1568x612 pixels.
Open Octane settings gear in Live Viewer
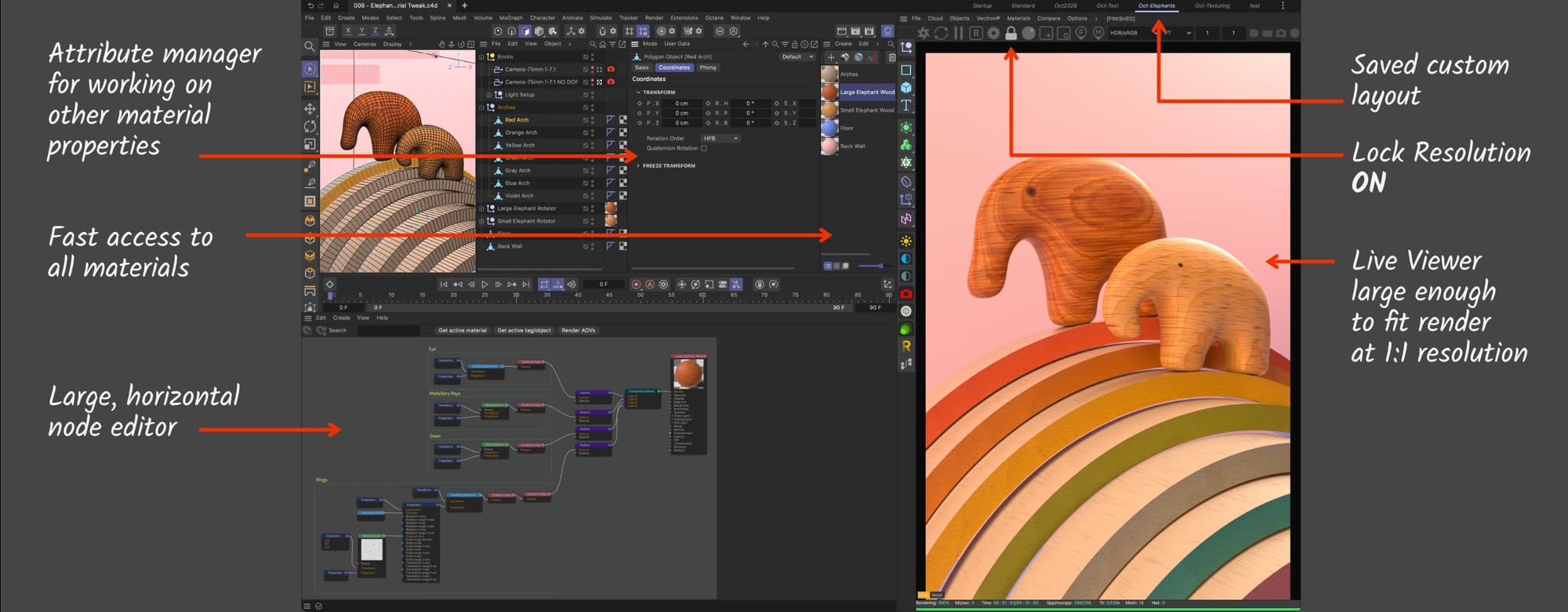[993, 33]
